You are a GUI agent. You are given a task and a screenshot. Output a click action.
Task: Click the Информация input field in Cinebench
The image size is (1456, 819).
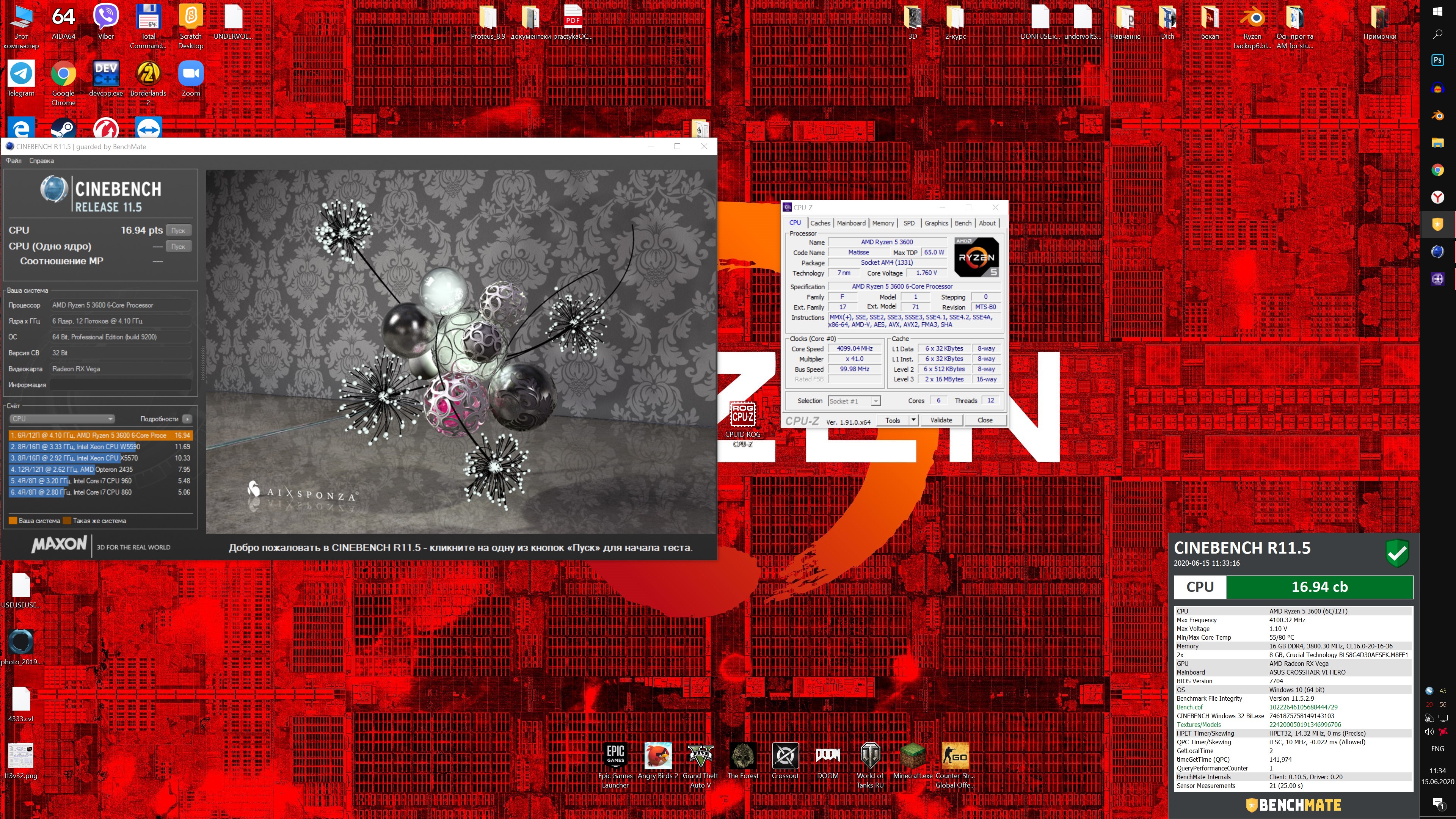[121, 384]
